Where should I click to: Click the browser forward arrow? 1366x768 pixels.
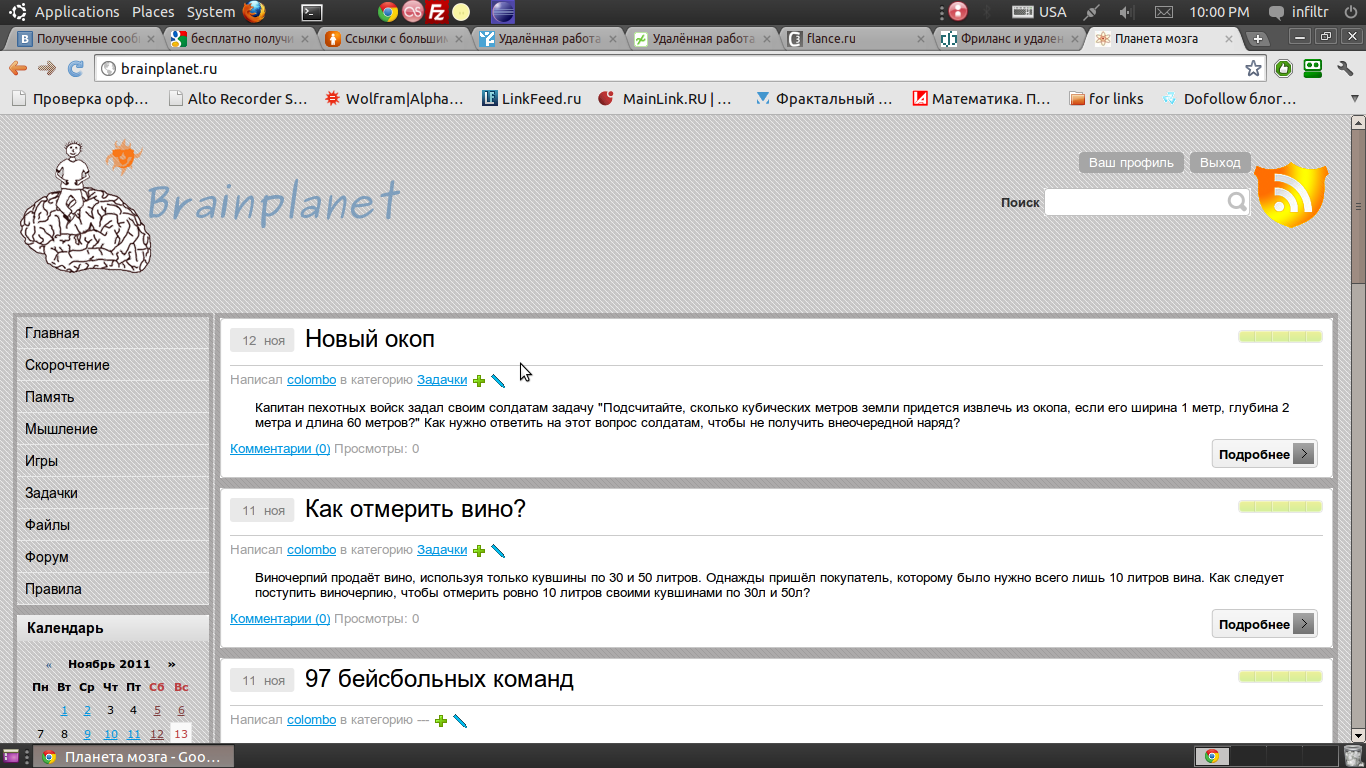click(47, 69)
